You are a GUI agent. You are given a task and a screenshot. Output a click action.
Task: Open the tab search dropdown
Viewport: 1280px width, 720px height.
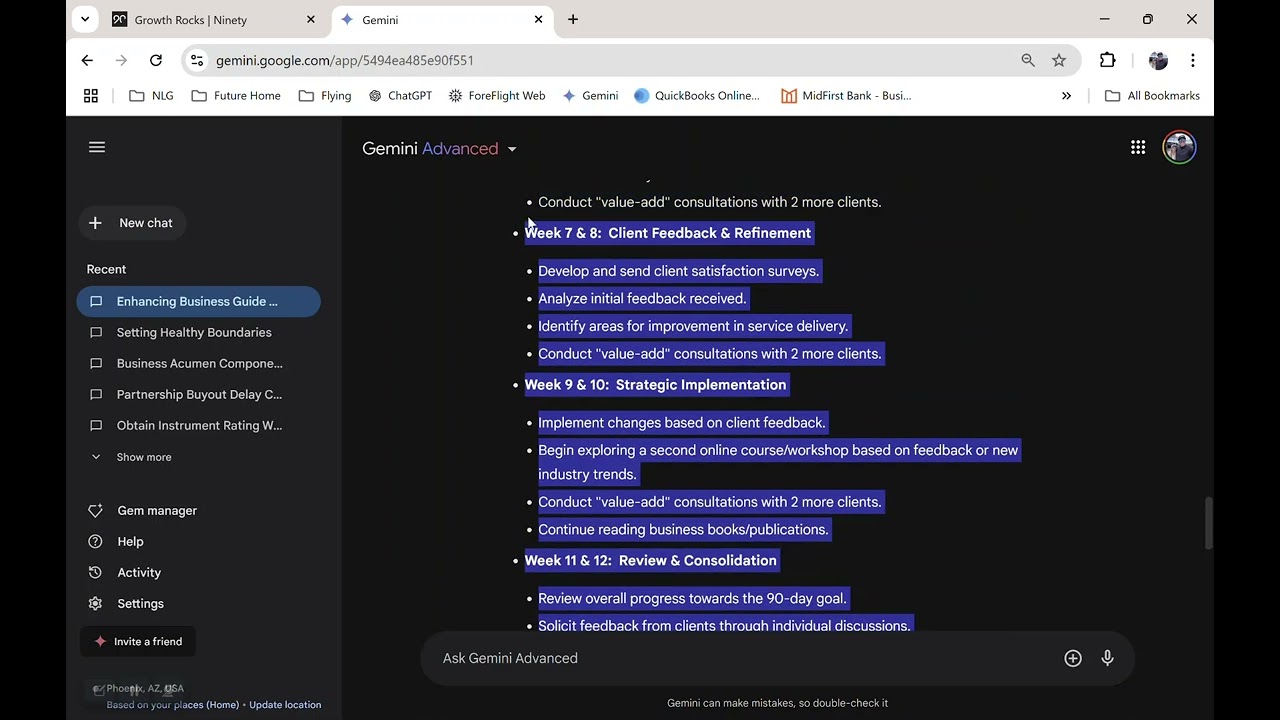pos(85,19)
